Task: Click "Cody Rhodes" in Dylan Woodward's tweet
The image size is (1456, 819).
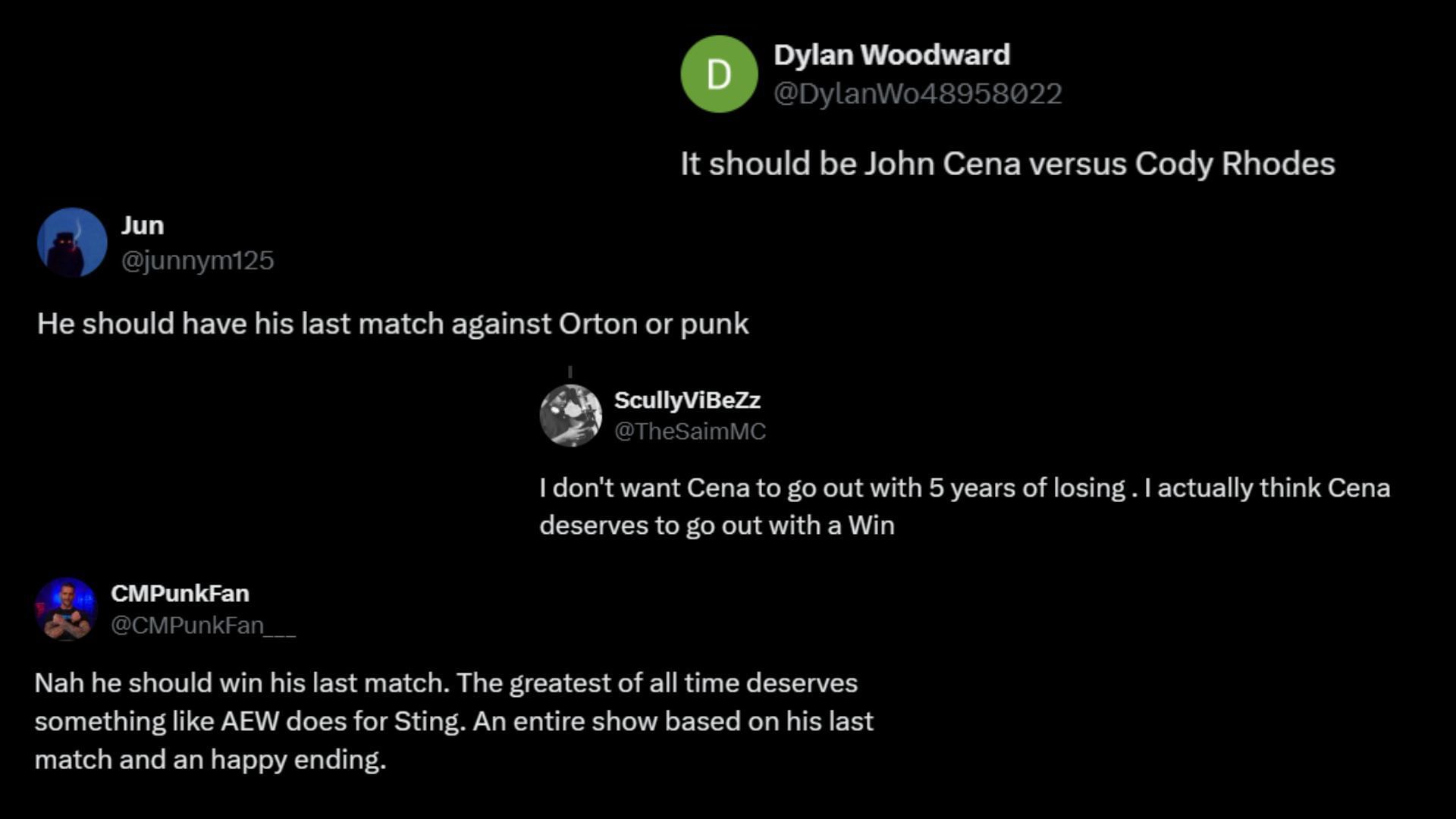Action: [1235, 164]
